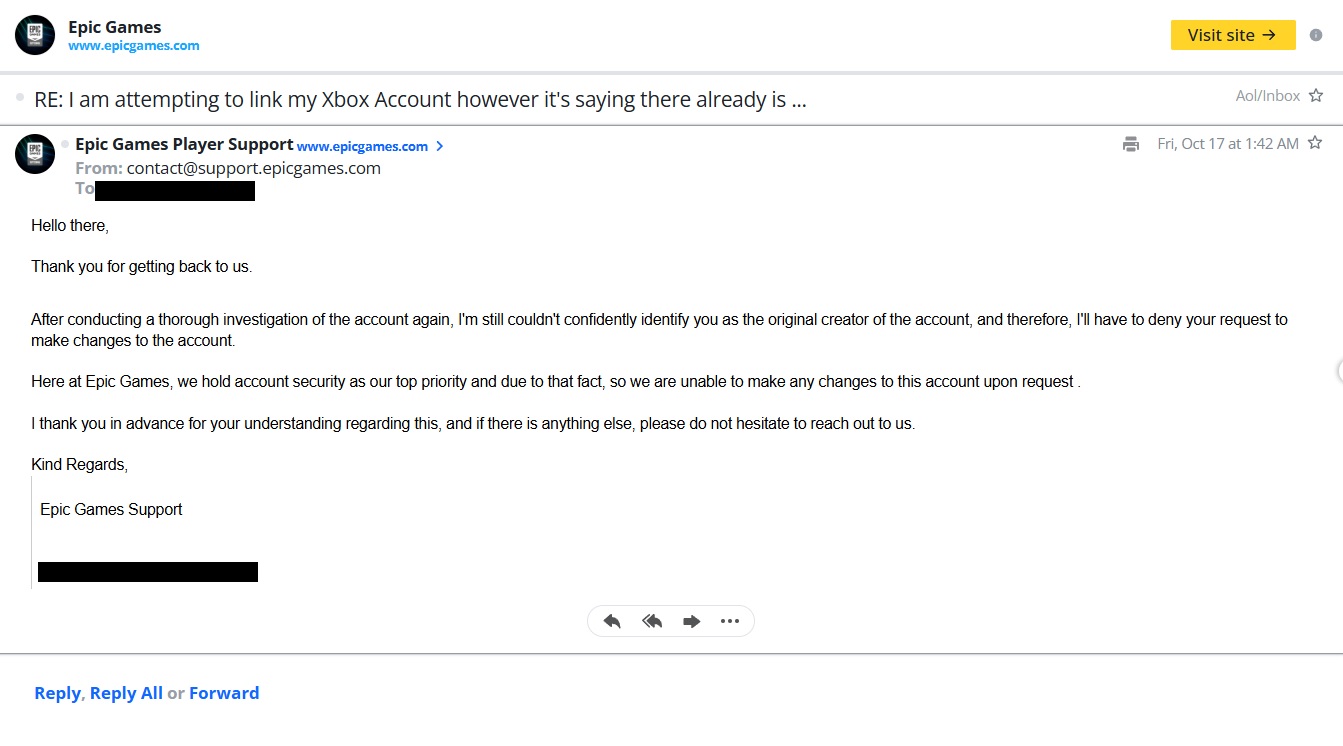Click the Hello there, greeting line
Viewport: 1343px width, 746px height.
[70, 226]
